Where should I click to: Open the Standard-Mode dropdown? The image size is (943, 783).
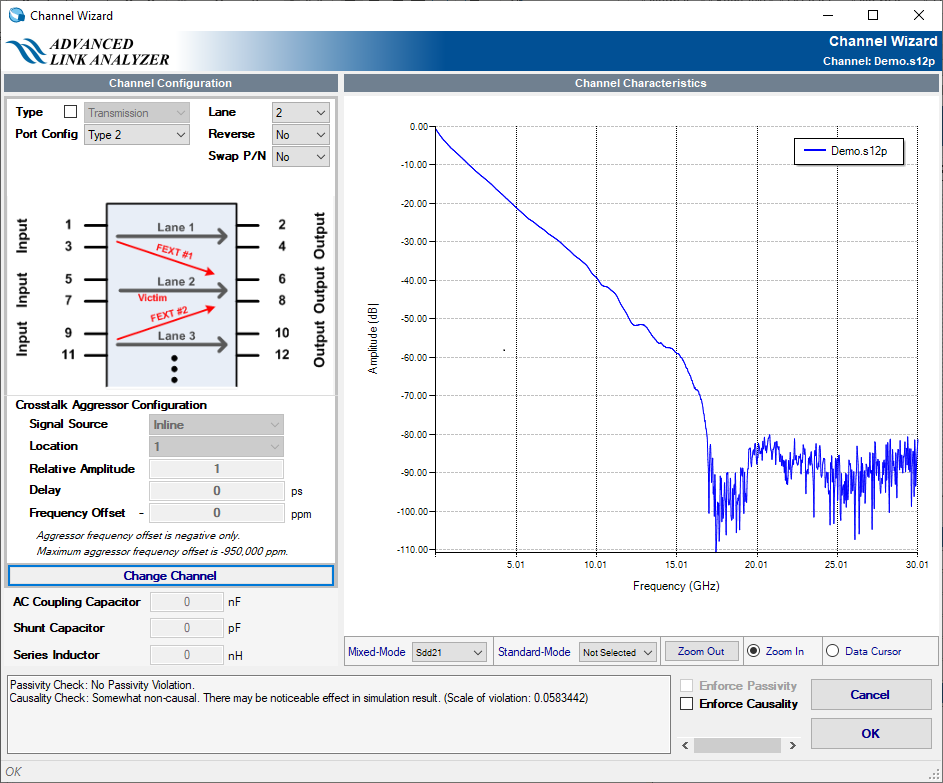(617, 652)
